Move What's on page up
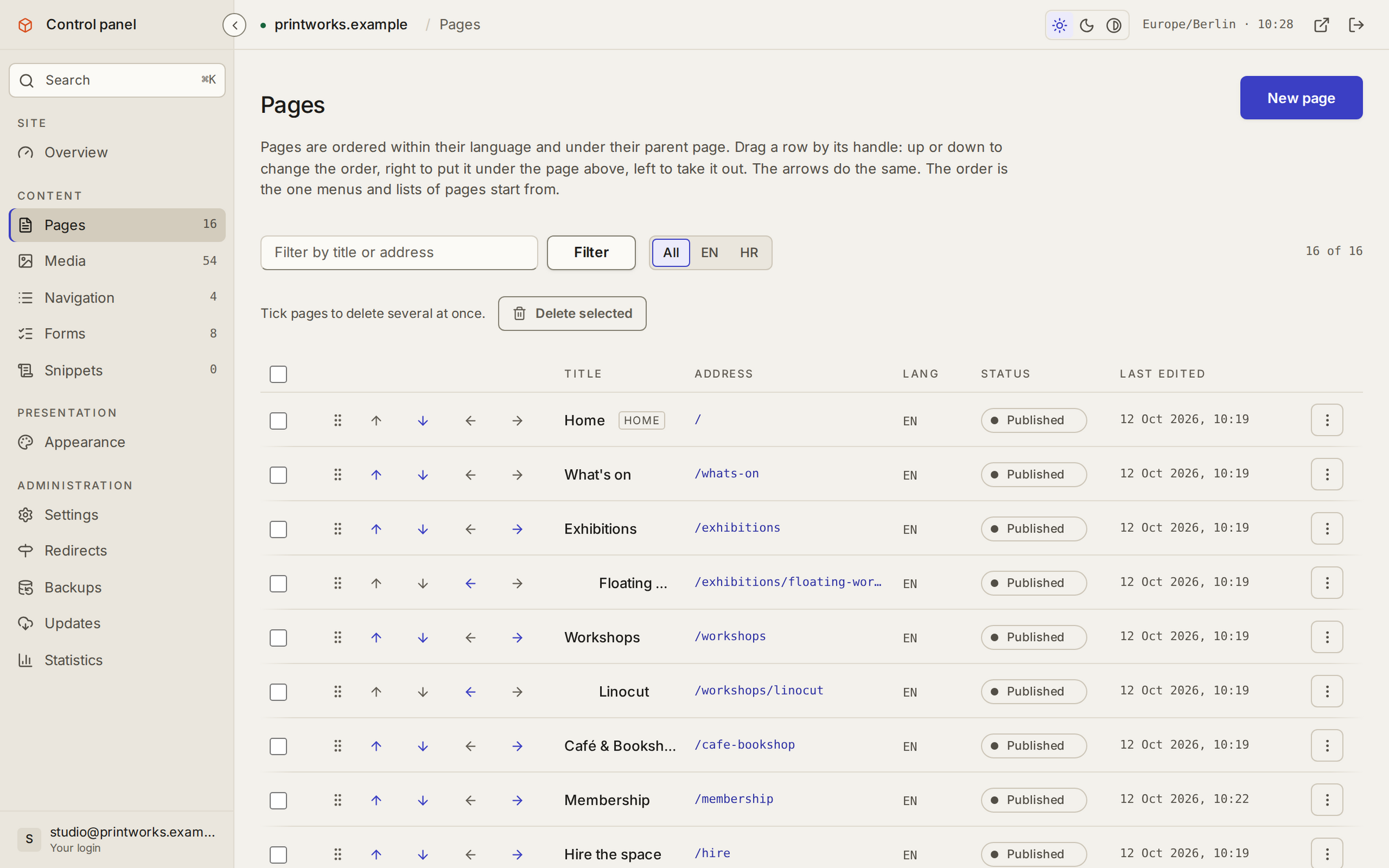 tap(376, 475)
